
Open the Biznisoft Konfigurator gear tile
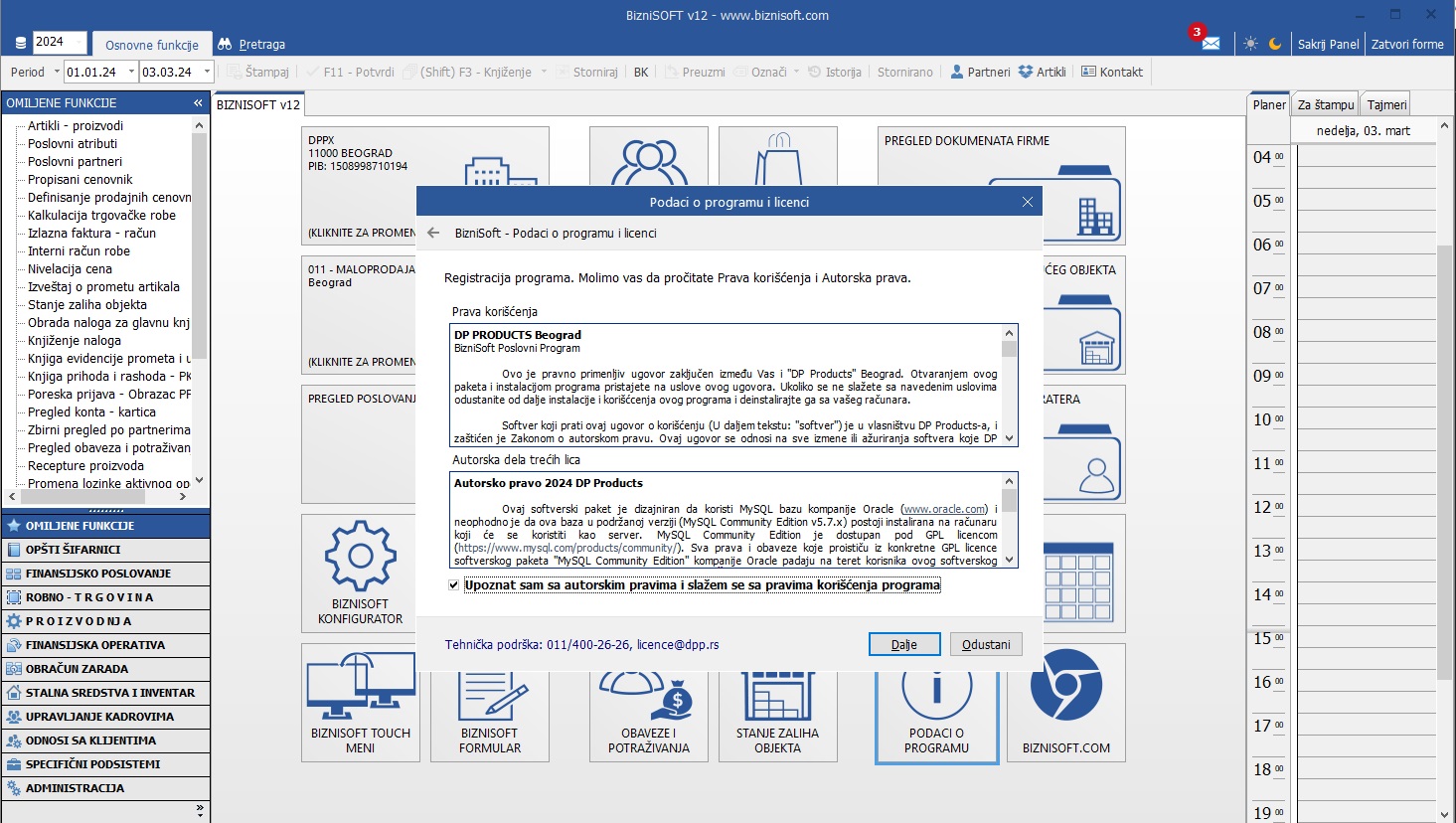(361, 573)
